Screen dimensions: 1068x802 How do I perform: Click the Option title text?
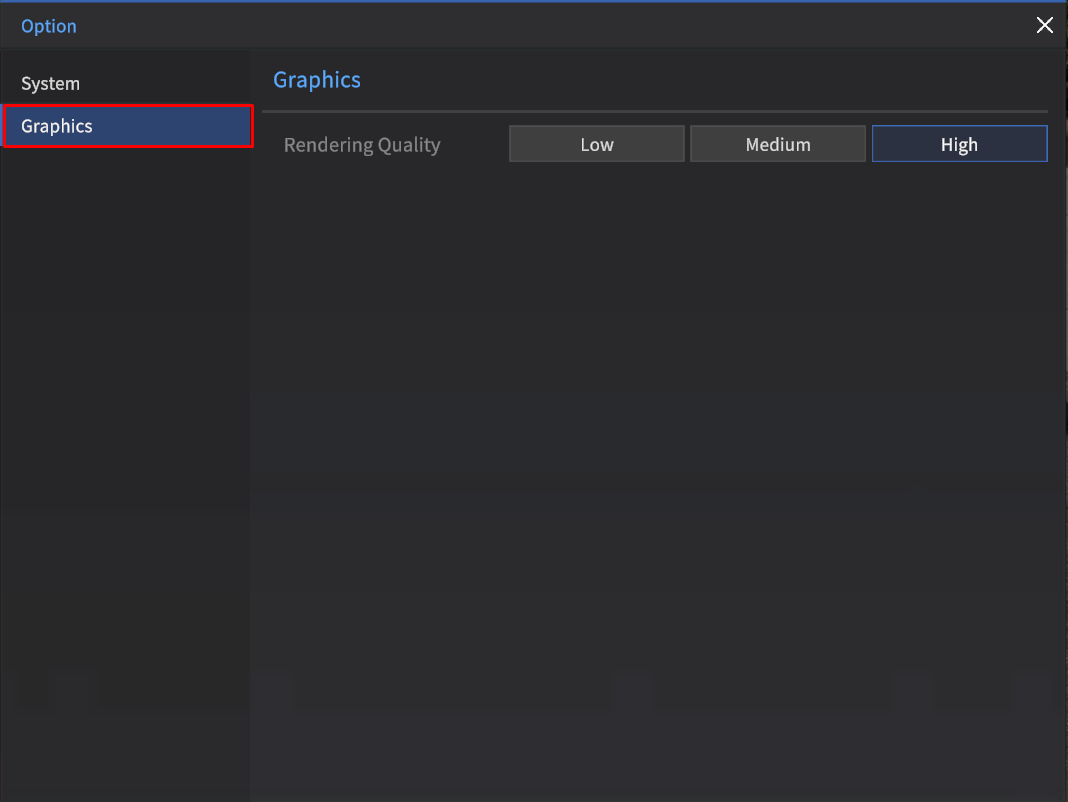click(x=49, y=26)
